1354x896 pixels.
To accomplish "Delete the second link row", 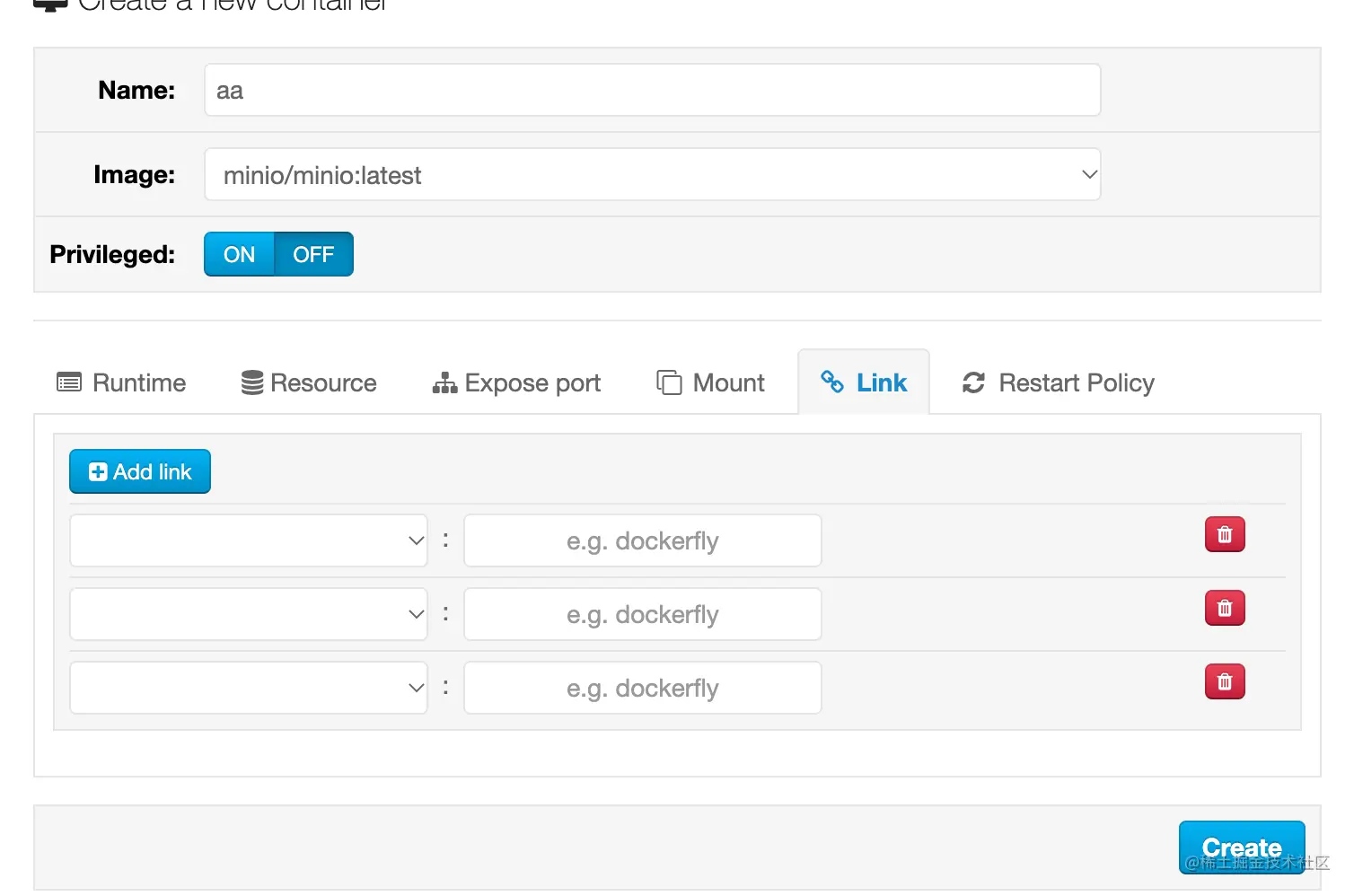I will (1224, 609).
